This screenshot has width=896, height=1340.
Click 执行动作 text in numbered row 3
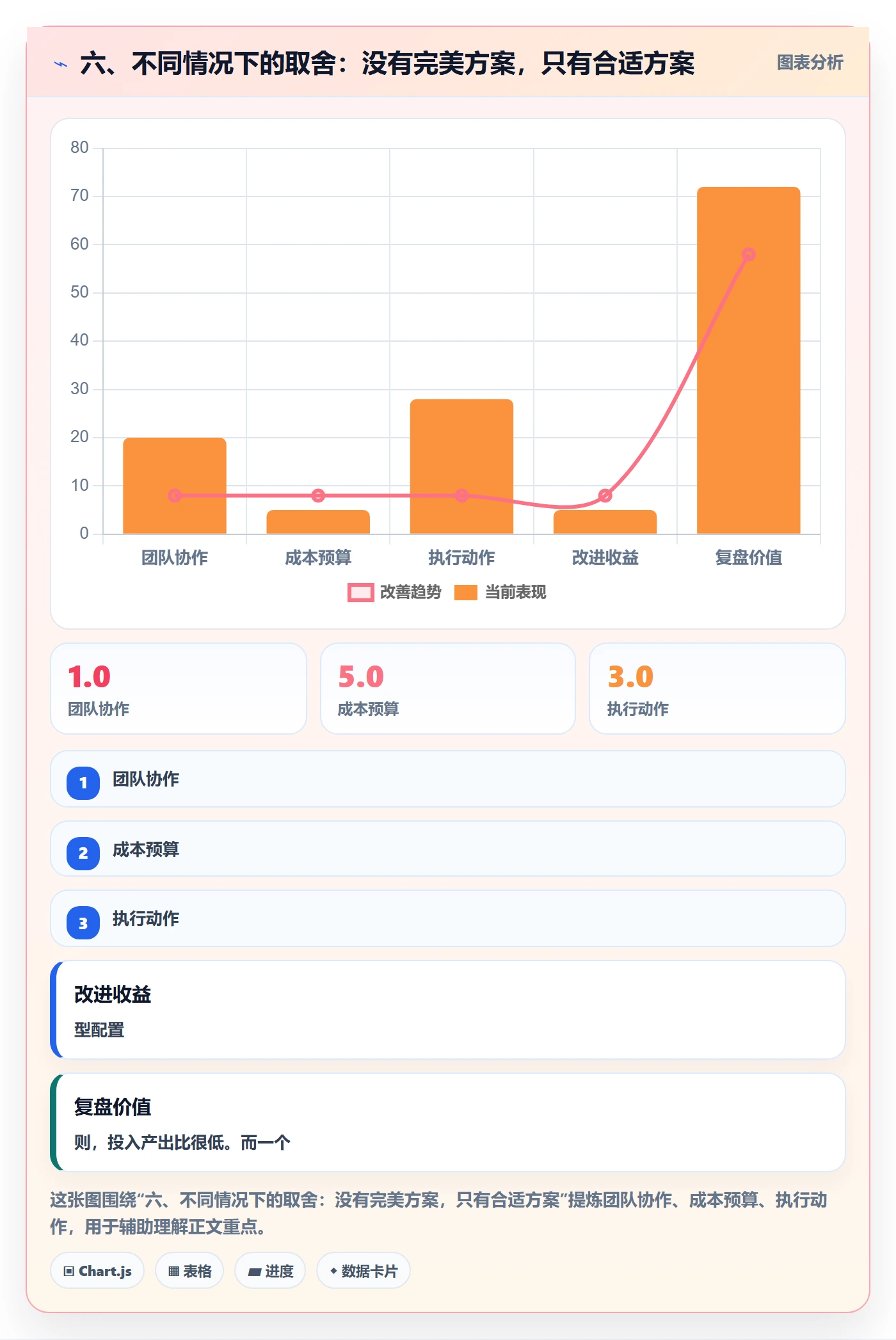pos(146,919)
